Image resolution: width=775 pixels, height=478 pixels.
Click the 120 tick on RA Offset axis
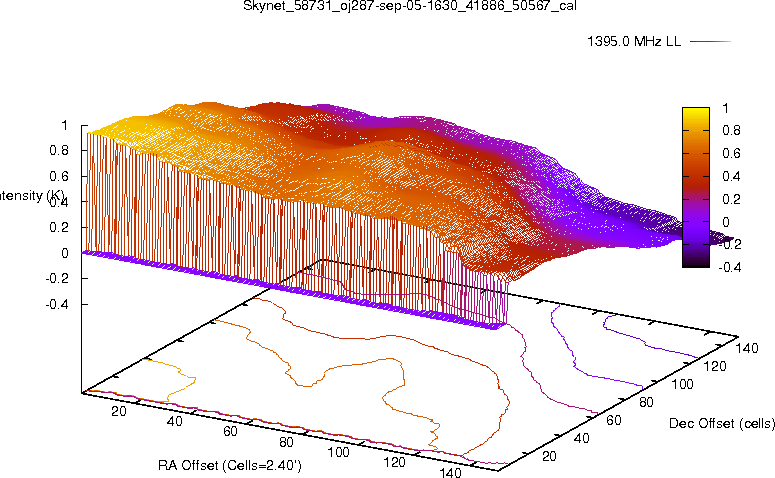pyautogui.click(x=394, y=463)
